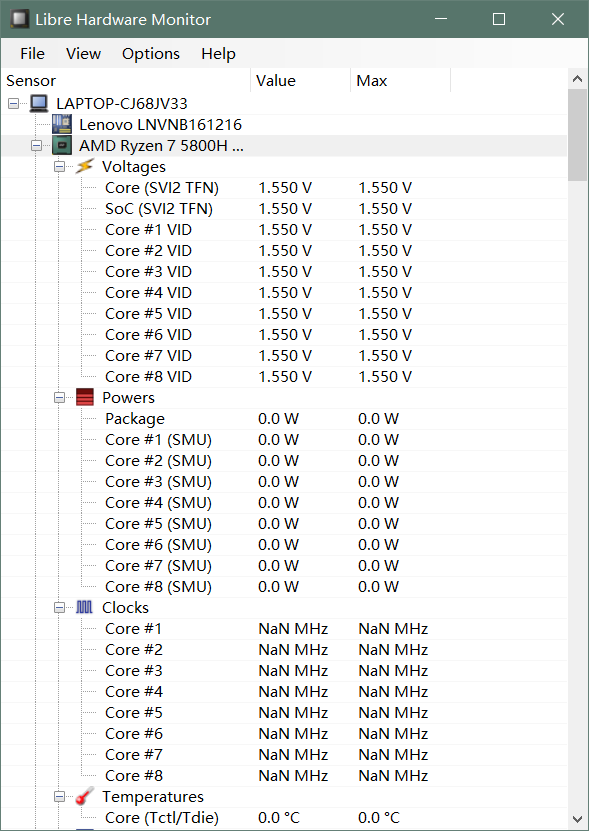Click the laptop computer icon beside LAPTOP-CJ68JV33
Image resolution: width=589 pixels, height=831 pixels.
pyautogui.click(x=39, y=103)
